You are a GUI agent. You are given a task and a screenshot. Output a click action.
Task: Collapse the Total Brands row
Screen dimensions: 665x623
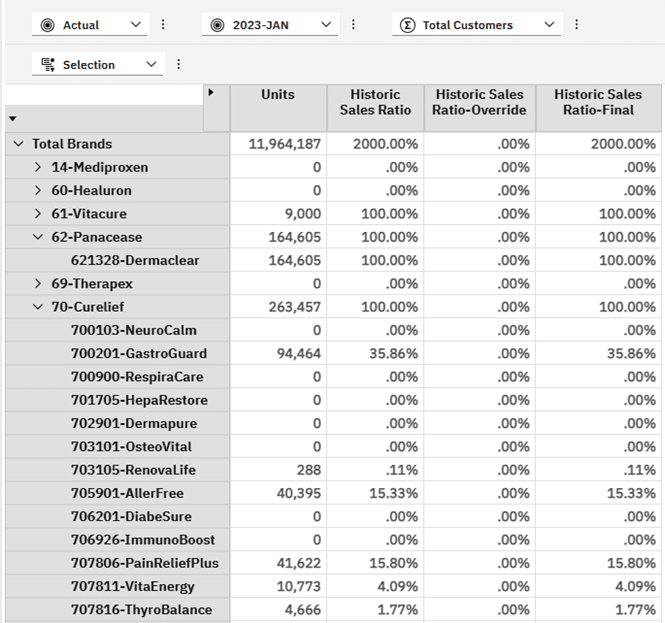point(19,144)
